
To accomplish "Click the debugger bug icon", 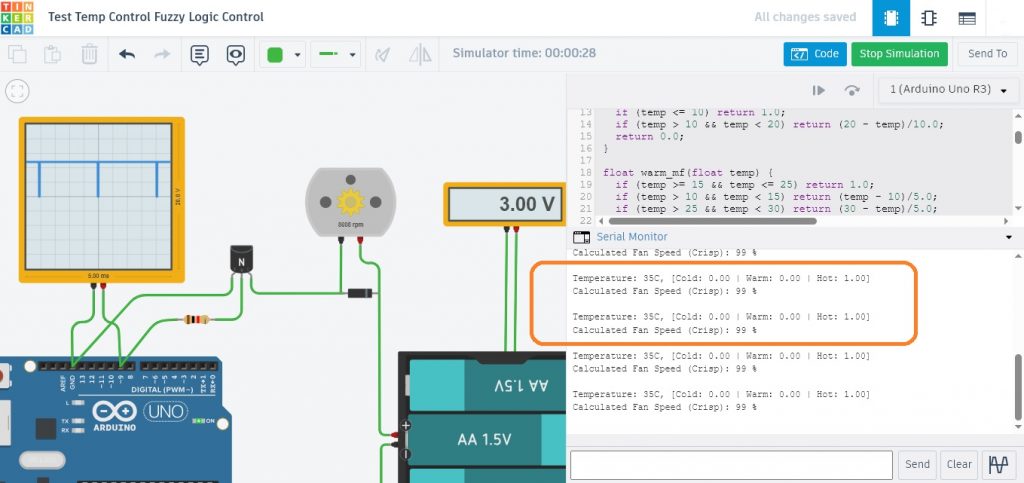I will point(852,90).
